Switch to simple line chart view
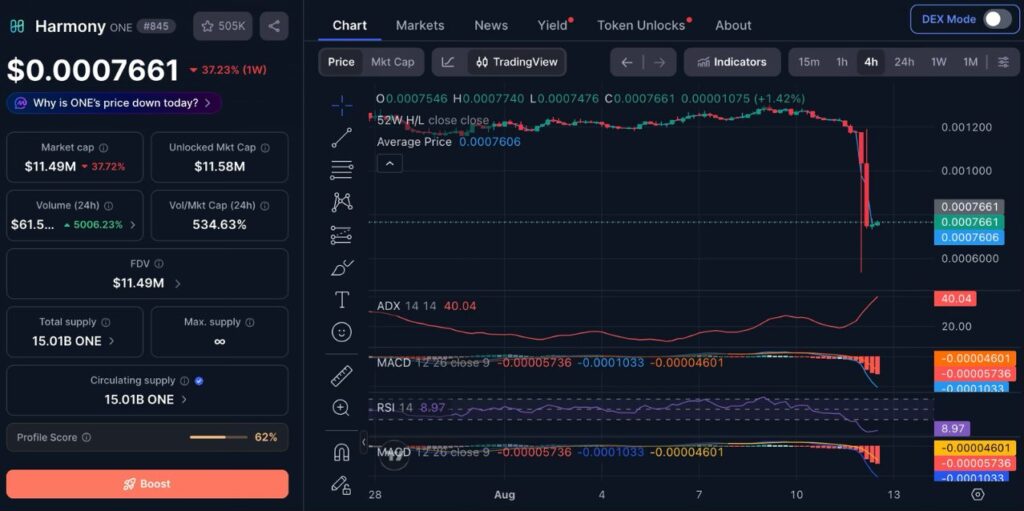 [448, 62]
